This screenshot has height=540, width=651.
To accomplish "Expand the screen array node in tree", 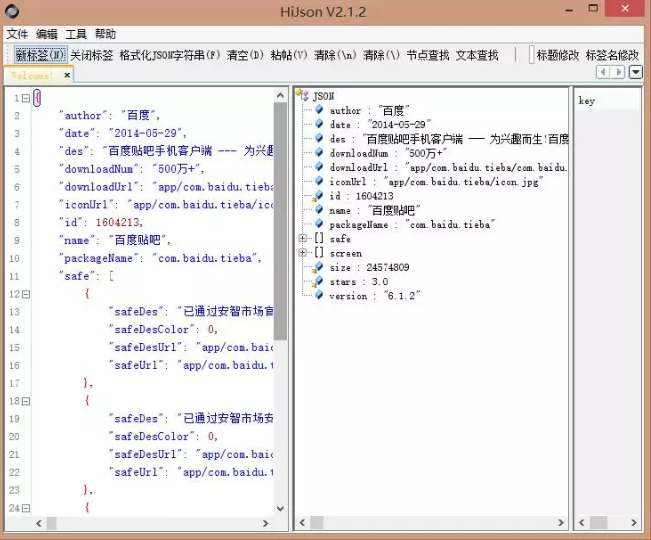I will tap(303, 253).
